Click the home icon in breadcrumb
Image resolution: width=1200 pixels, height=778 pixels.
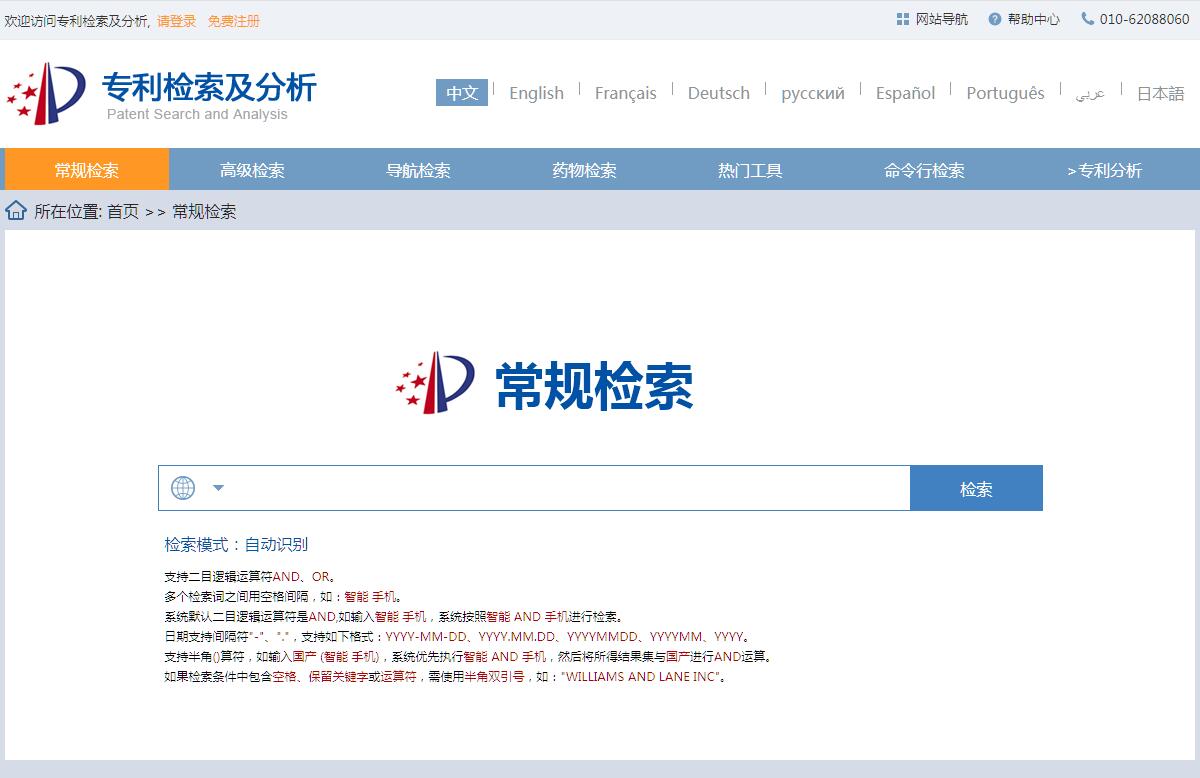16,211
